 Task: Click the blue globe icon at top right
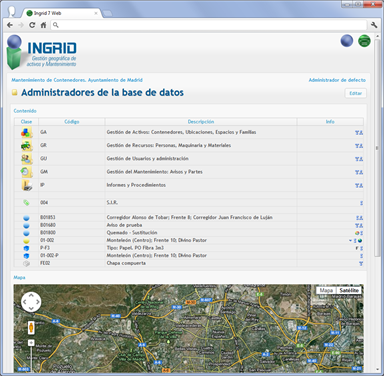pyautogui.click(x=347, y=41)
